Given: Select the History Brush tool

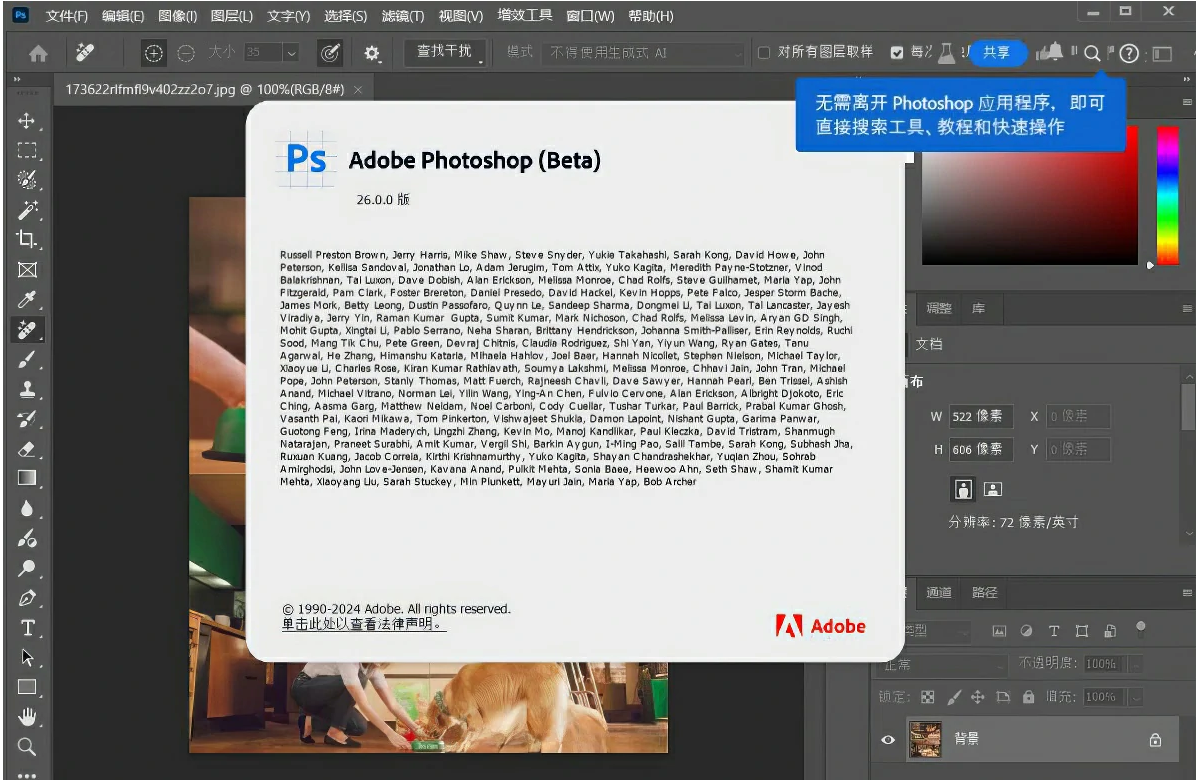Looking at the screenshot, I should [x=27, y=419].
